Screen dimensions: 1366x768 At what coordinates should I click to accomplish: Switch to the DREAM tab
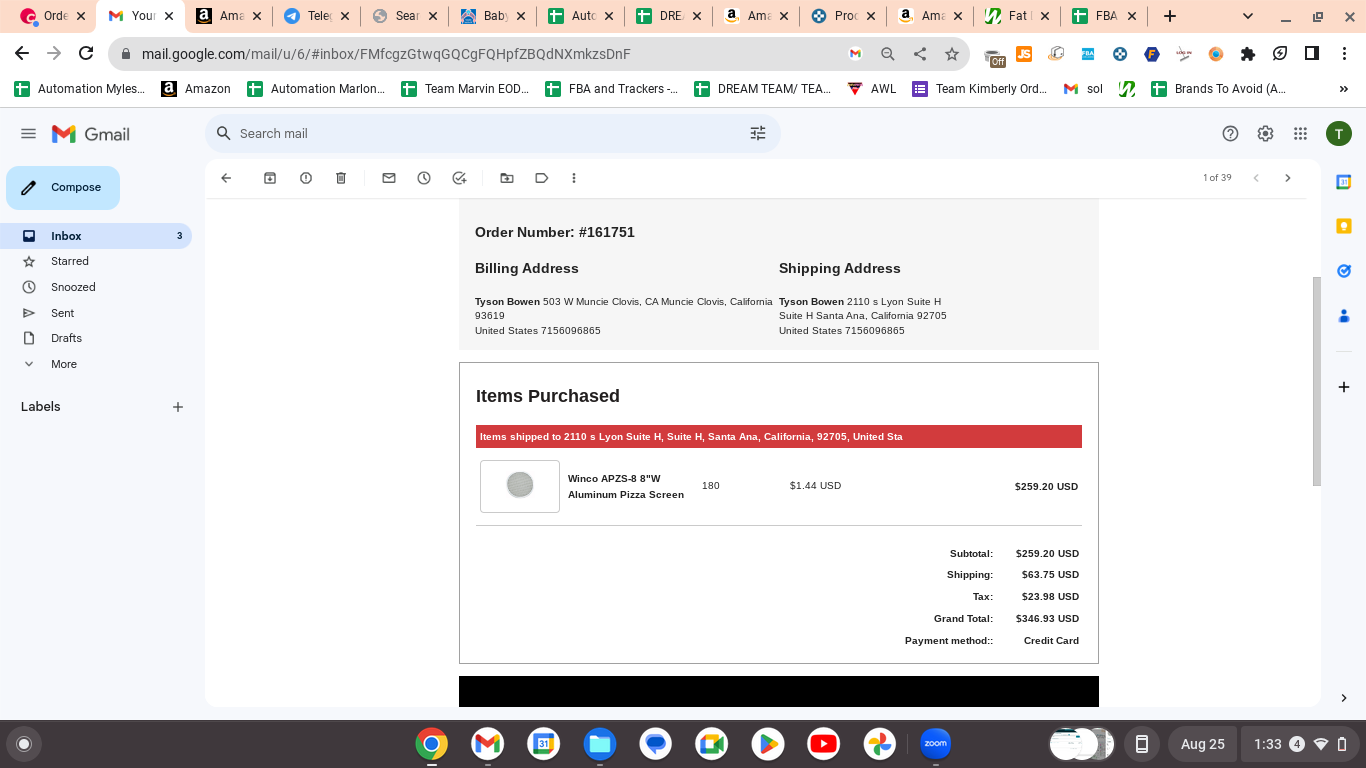click(x=667, y=16)
